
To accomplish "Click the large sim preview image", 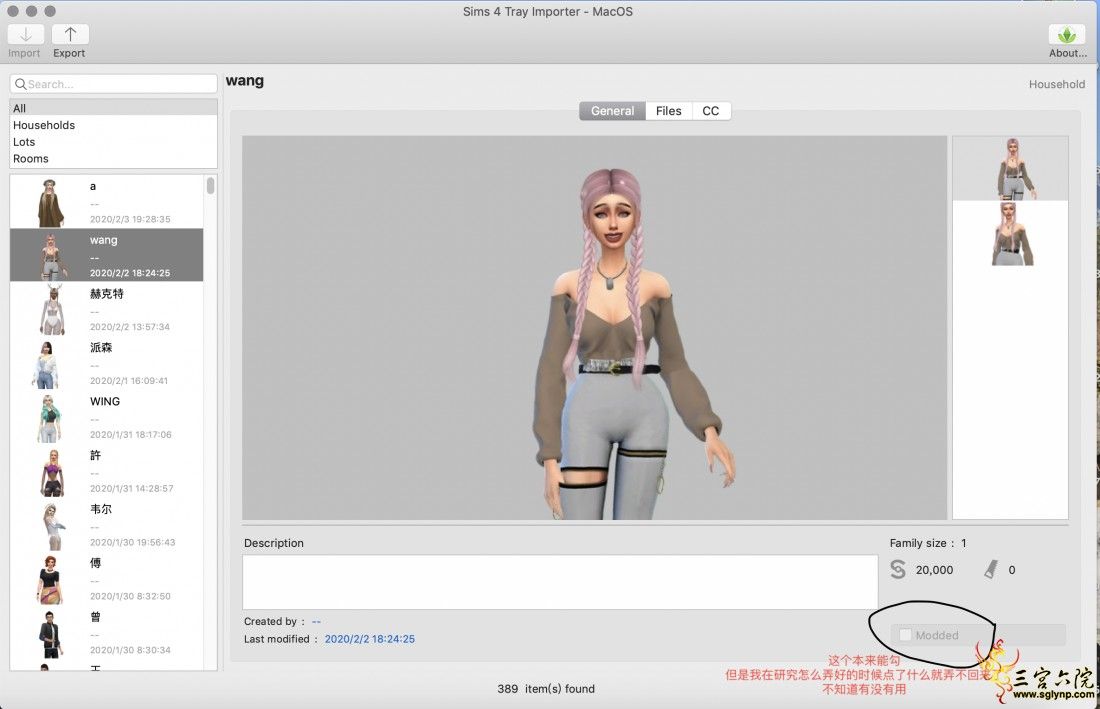I will [594, 328].
